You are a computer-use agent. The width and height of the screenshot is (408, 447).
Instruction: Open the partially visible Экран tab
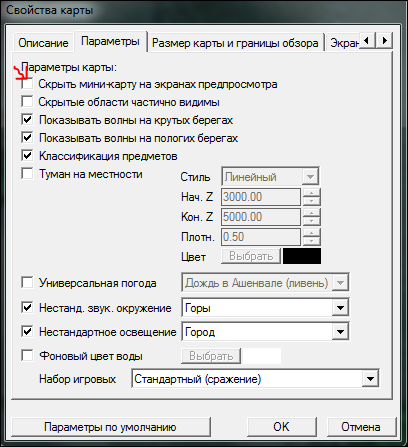pos(344,43)
